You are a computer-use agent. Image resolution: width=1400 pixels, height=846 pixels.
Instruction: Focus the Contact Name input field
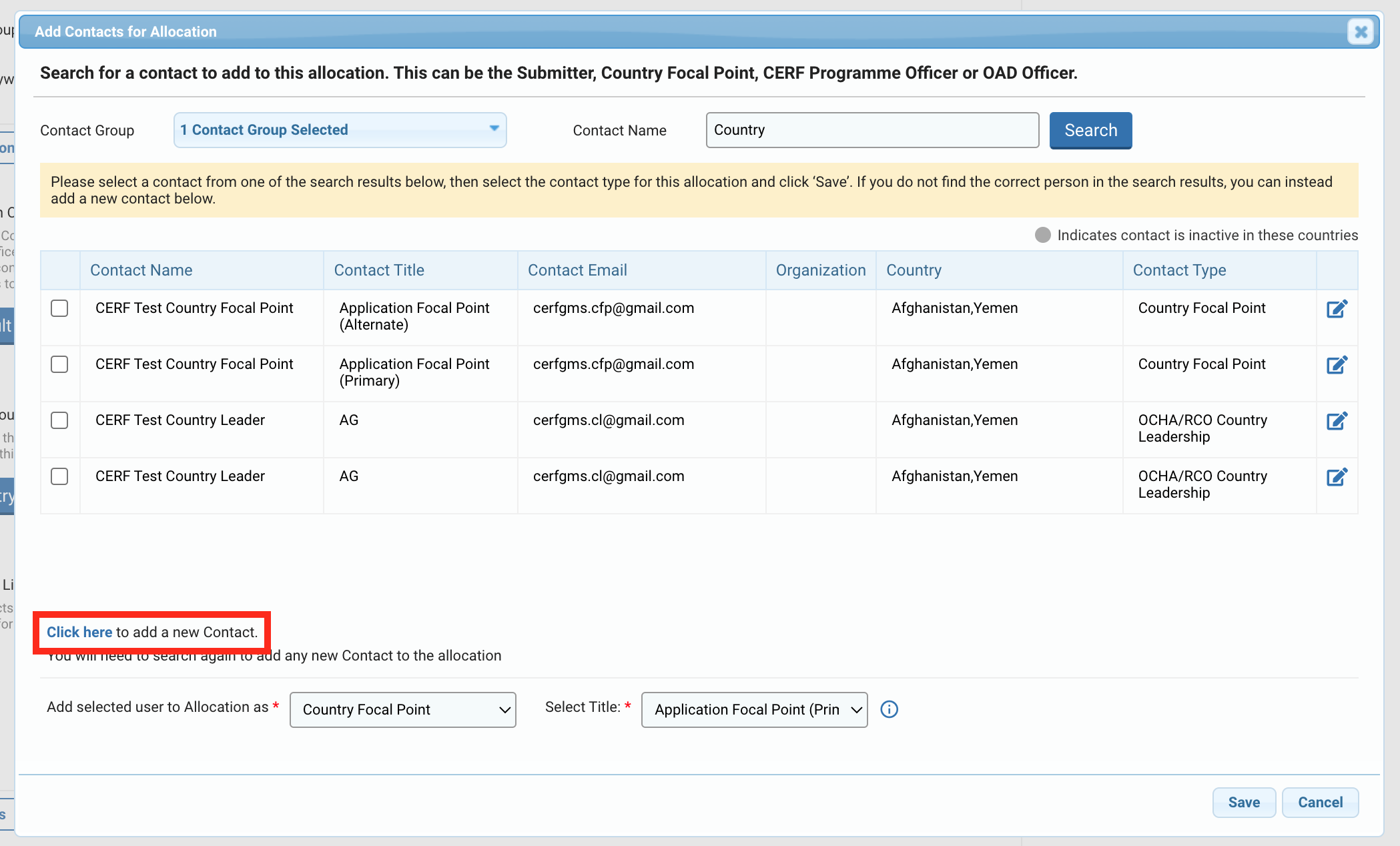click(x=872, y=130)
